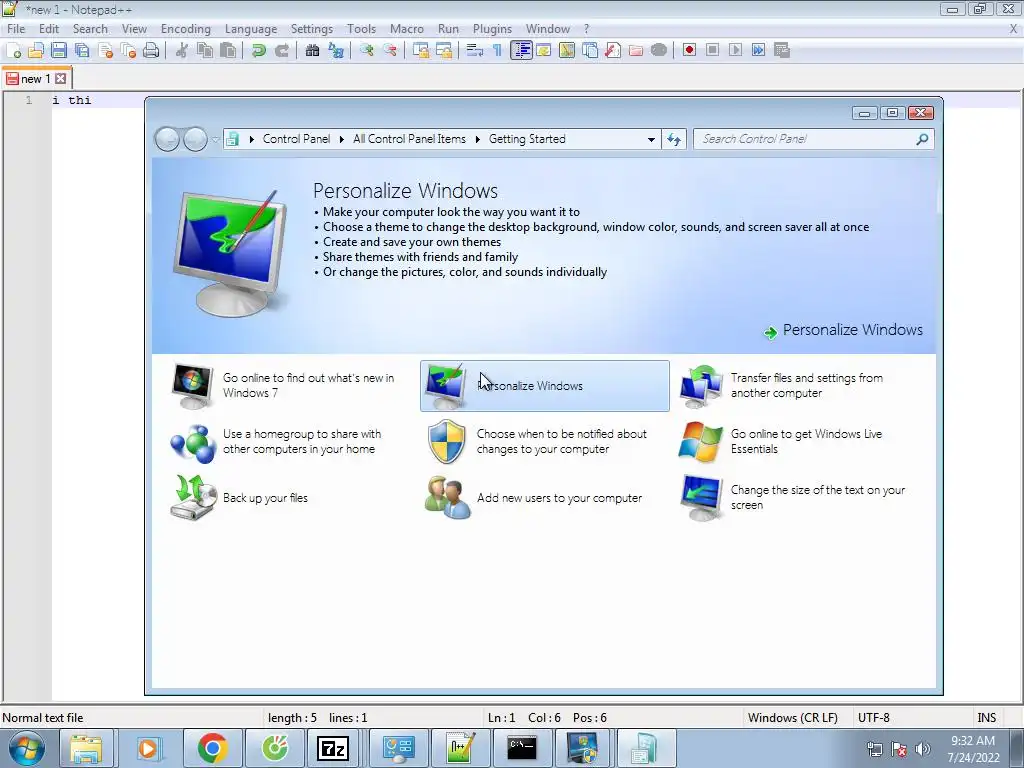Click the Save All toolbar icon
This screenshot has height=768, width=1024.
82,50
